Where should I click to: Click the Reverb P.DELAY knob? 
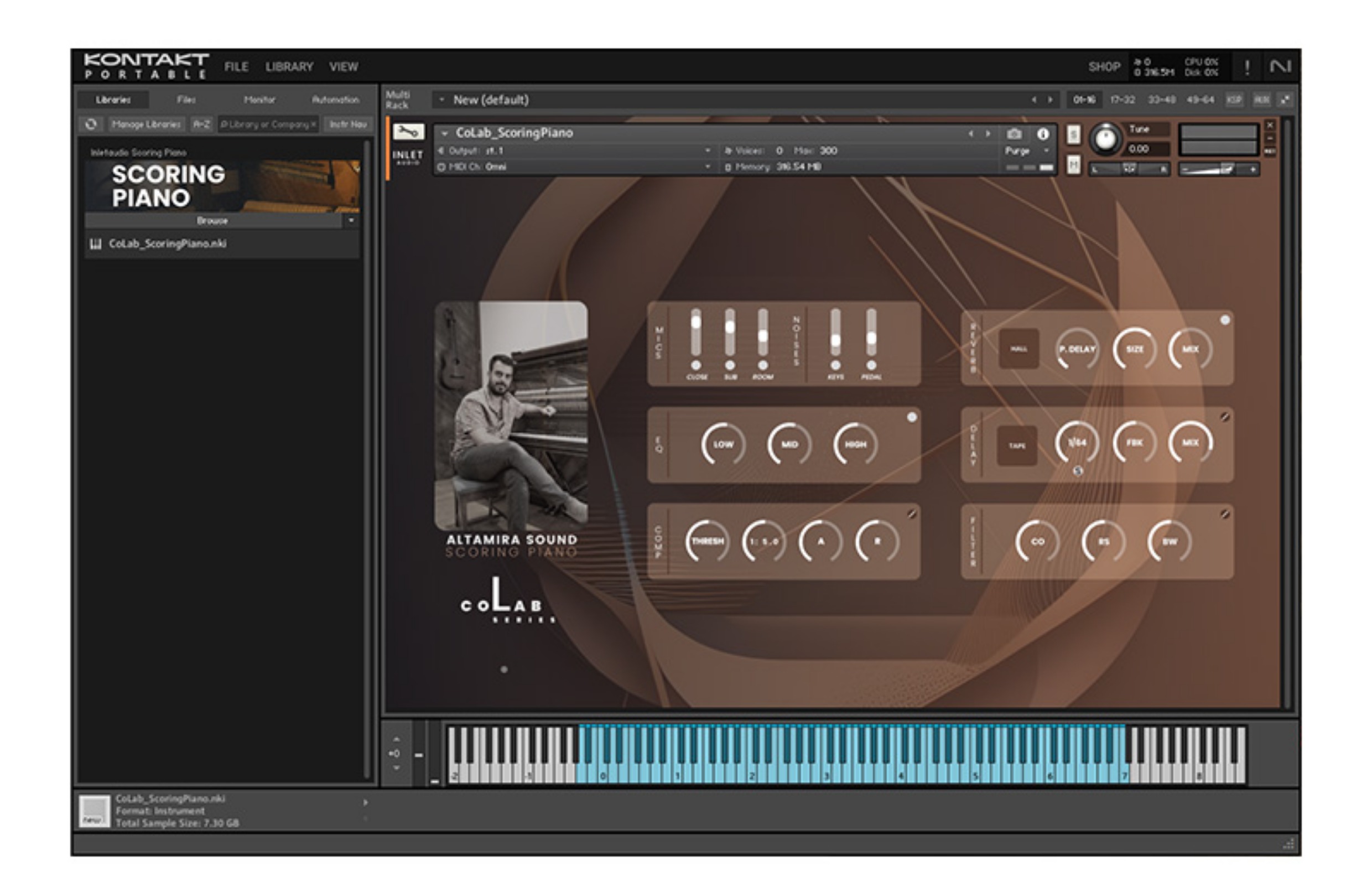[x=1077, y=349]
